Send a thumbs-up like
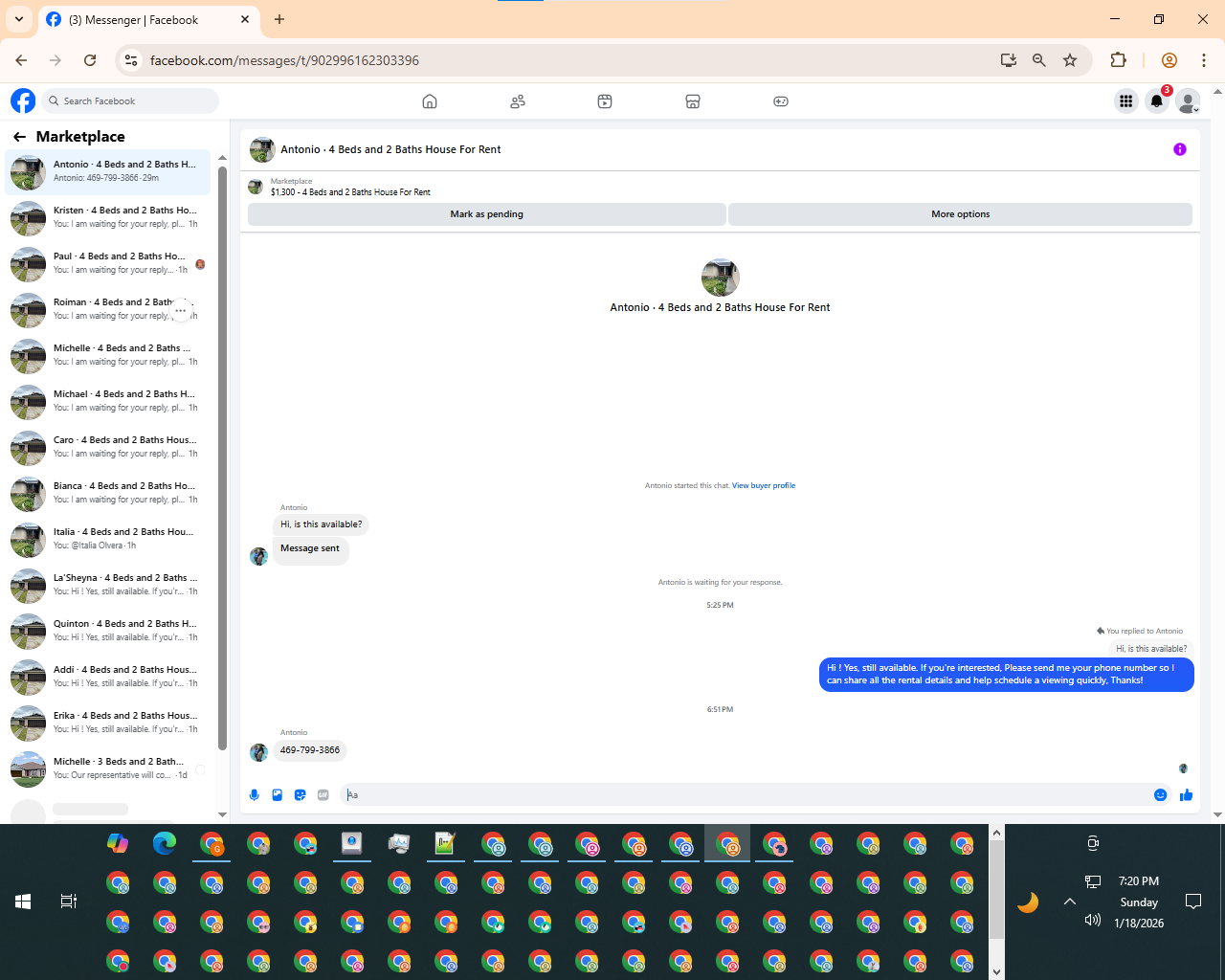Viewport: 1225px width, 980px height. [x=1187, y=795]
